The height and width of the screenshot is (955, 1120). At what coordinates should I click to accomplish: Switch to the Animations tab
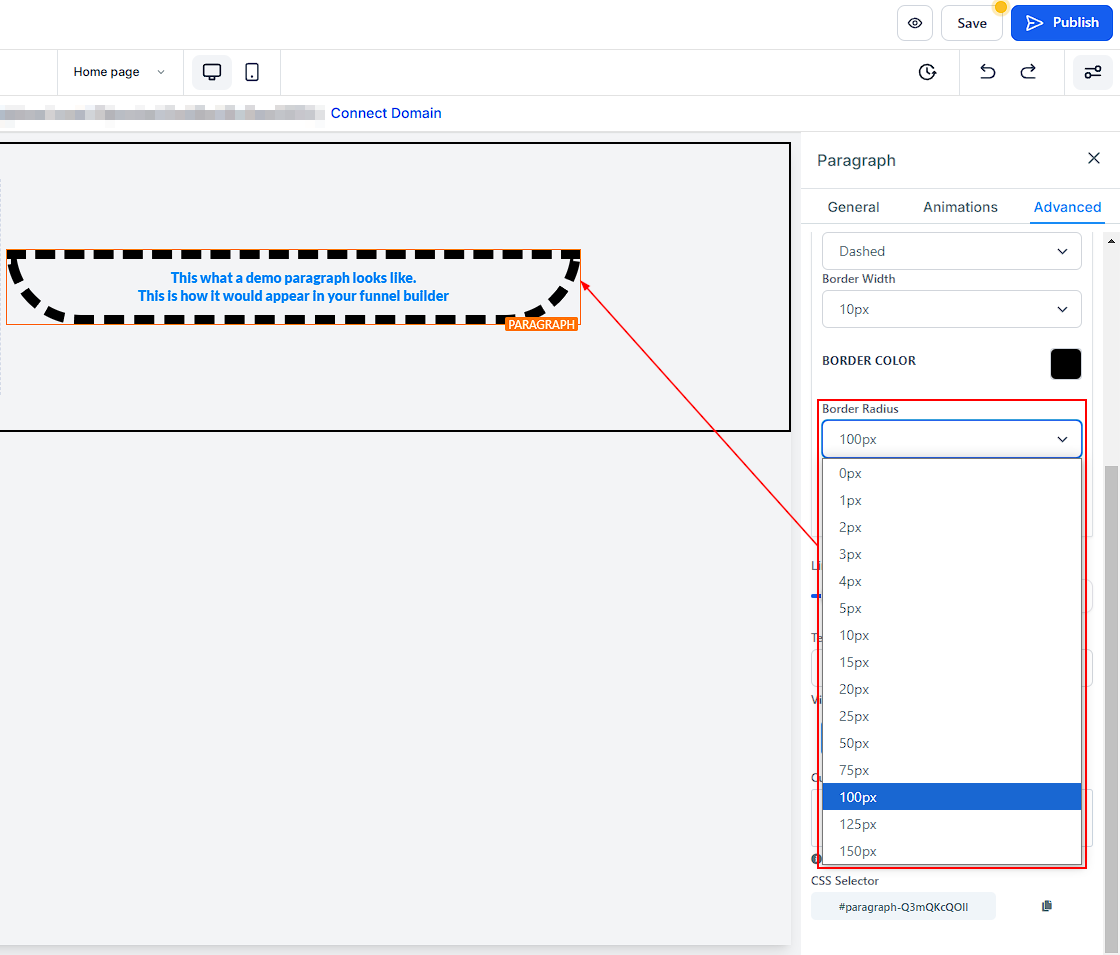960,207
